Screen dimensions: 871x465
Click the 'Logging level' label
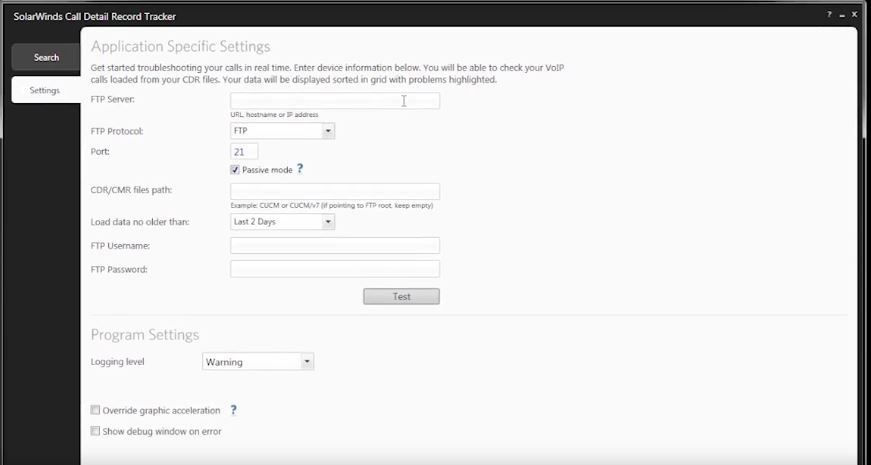[x=118, y=362]
